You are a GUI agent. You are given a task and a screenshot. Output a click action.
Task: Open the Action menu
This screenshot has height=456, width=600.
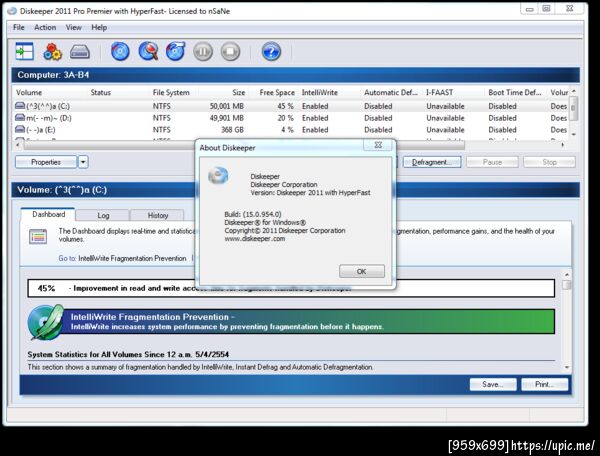coord(45,27)
